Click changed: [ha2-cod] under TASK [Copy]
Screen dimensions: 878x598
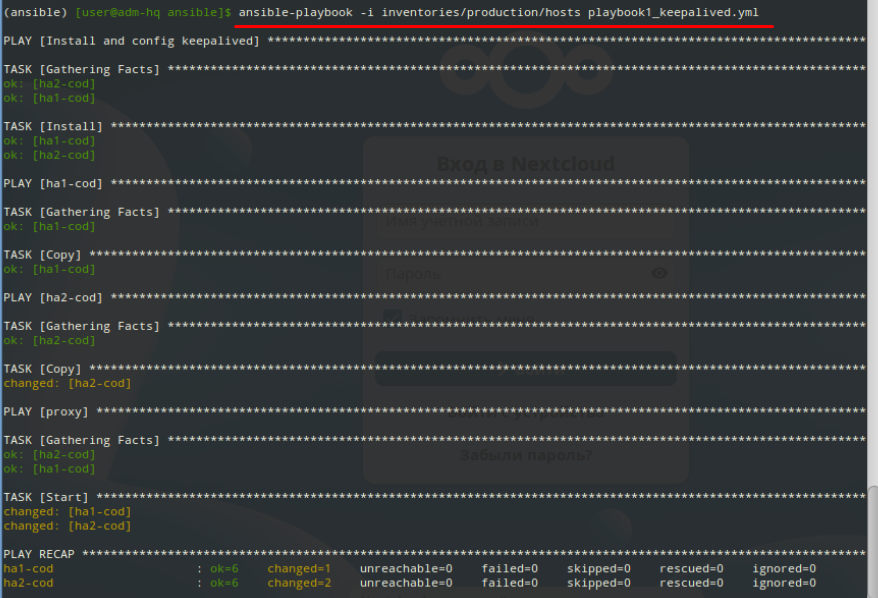click(x=67, y=383)
